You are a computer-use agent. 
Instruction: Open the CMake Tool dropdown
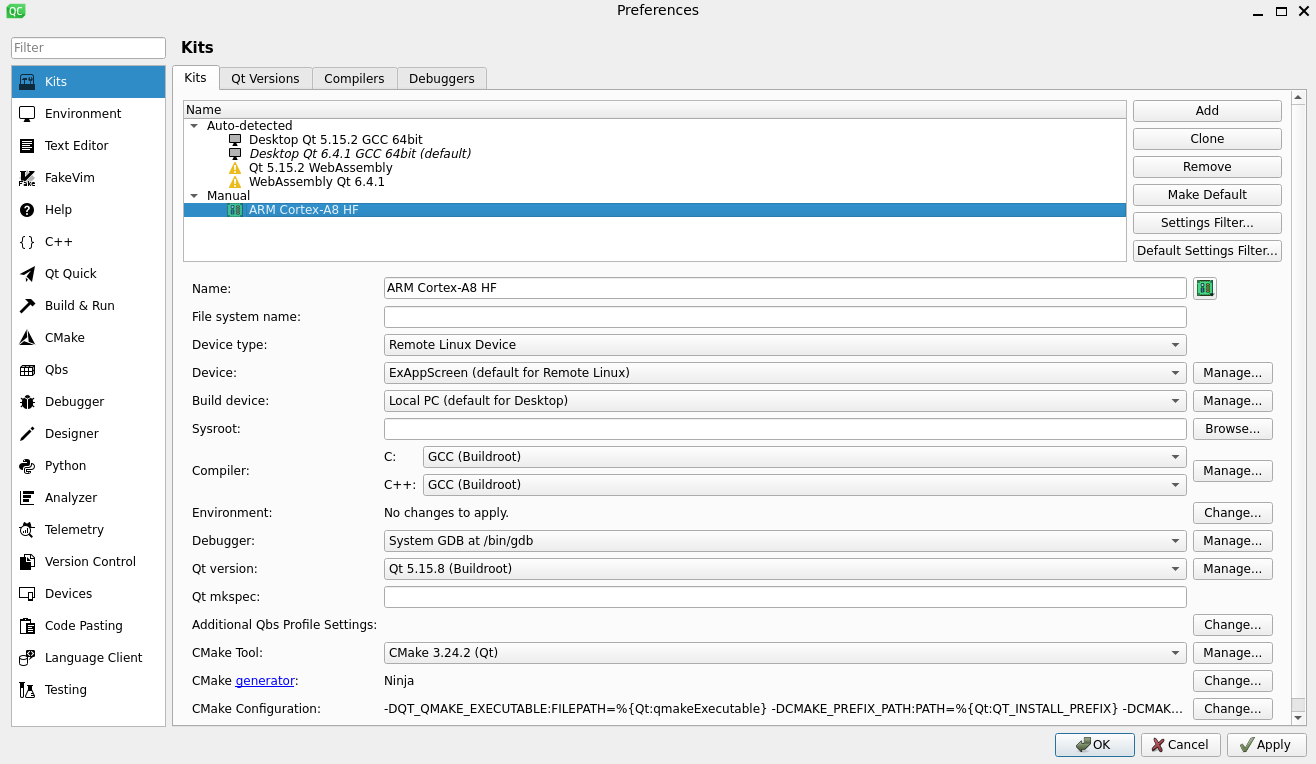click(x=785, y=653)
